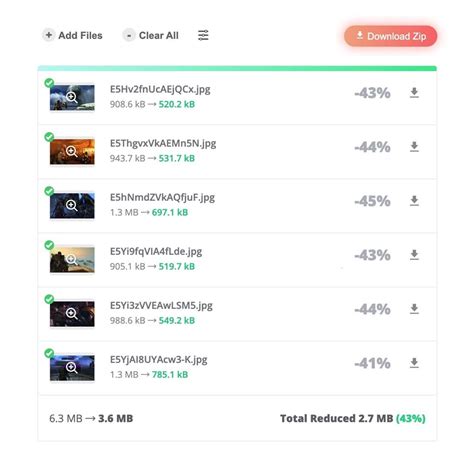
Task: Select the E5Yi3zVVEAwLSM5.jpg file name
Action: pos(161,306)
